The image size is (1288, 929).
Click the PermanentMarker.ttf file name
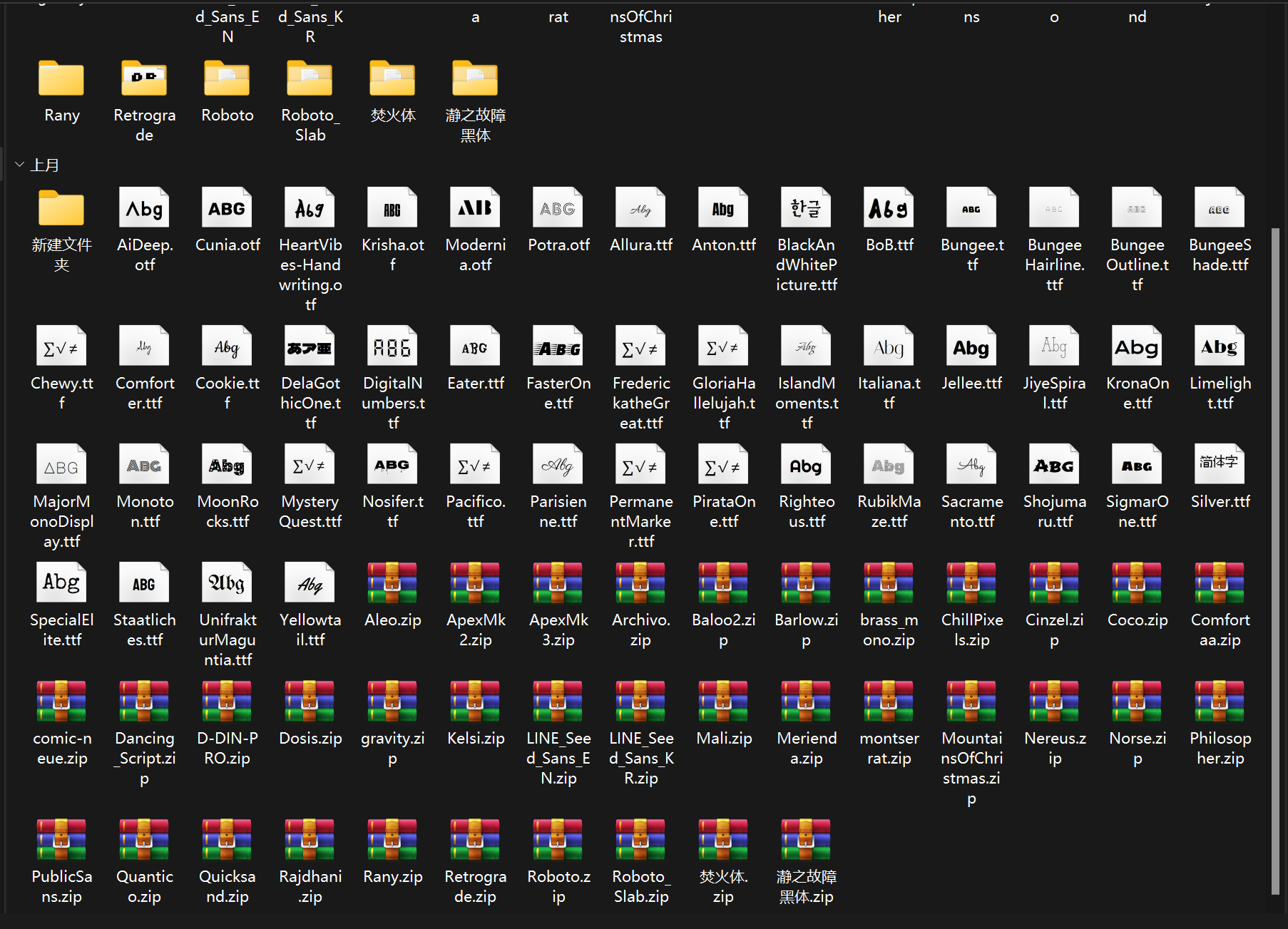click(641, 521)
